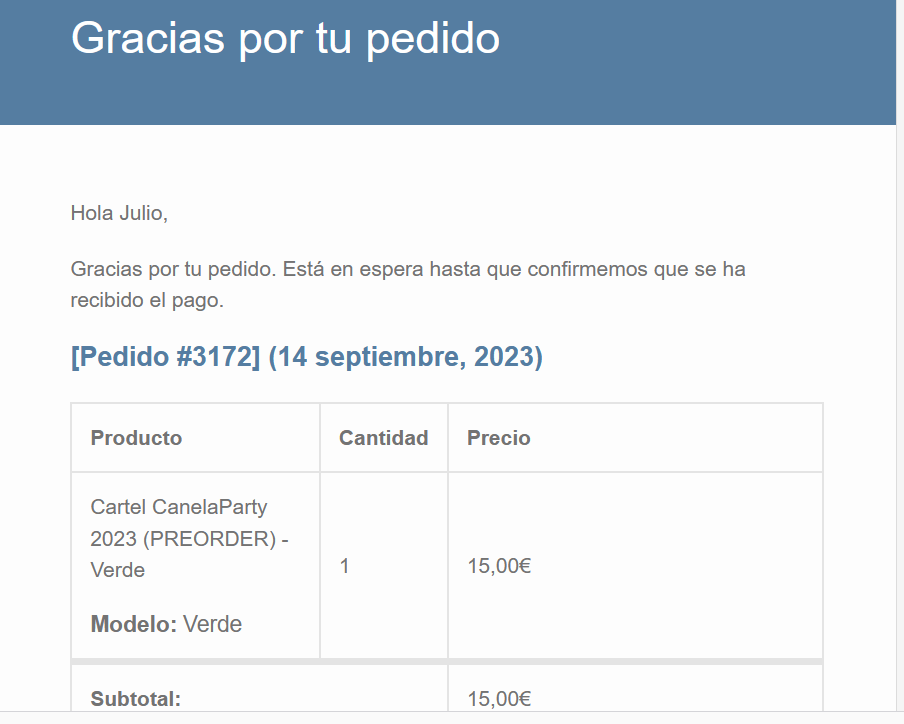Select the payment pending message paragraph
Screen dimensions: 904x724
408,284
